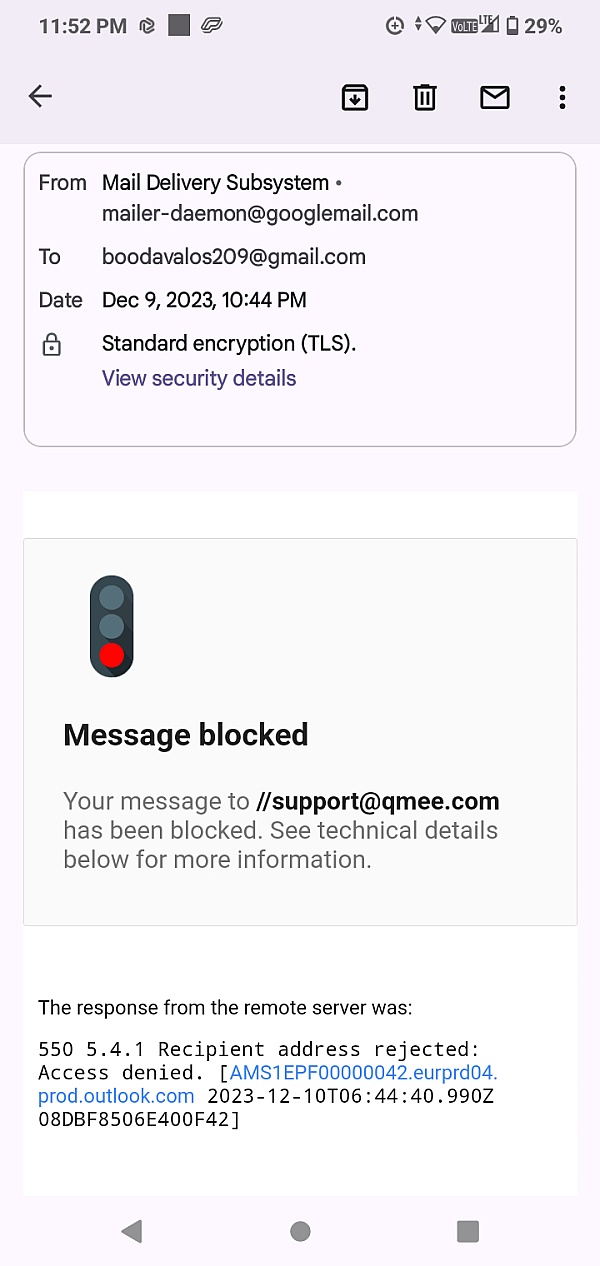The height and width of the screenshot is (1266, 600).
Task: Tap the 550 5.4.1 error response text
Action: click(x=259, y=1050)
